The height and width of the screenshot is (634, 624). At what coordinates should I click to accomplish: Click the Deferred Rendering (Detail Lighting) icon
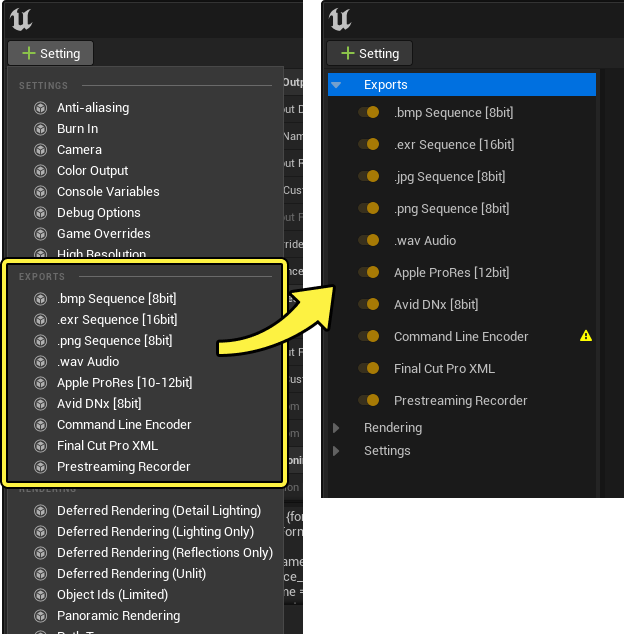coord(40,511)
